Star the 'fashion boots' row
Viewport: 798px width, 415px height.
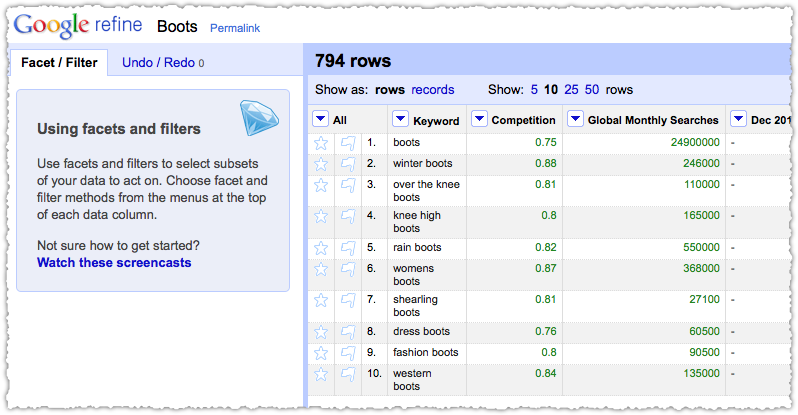pyautogui.click(x=321, y=353)
